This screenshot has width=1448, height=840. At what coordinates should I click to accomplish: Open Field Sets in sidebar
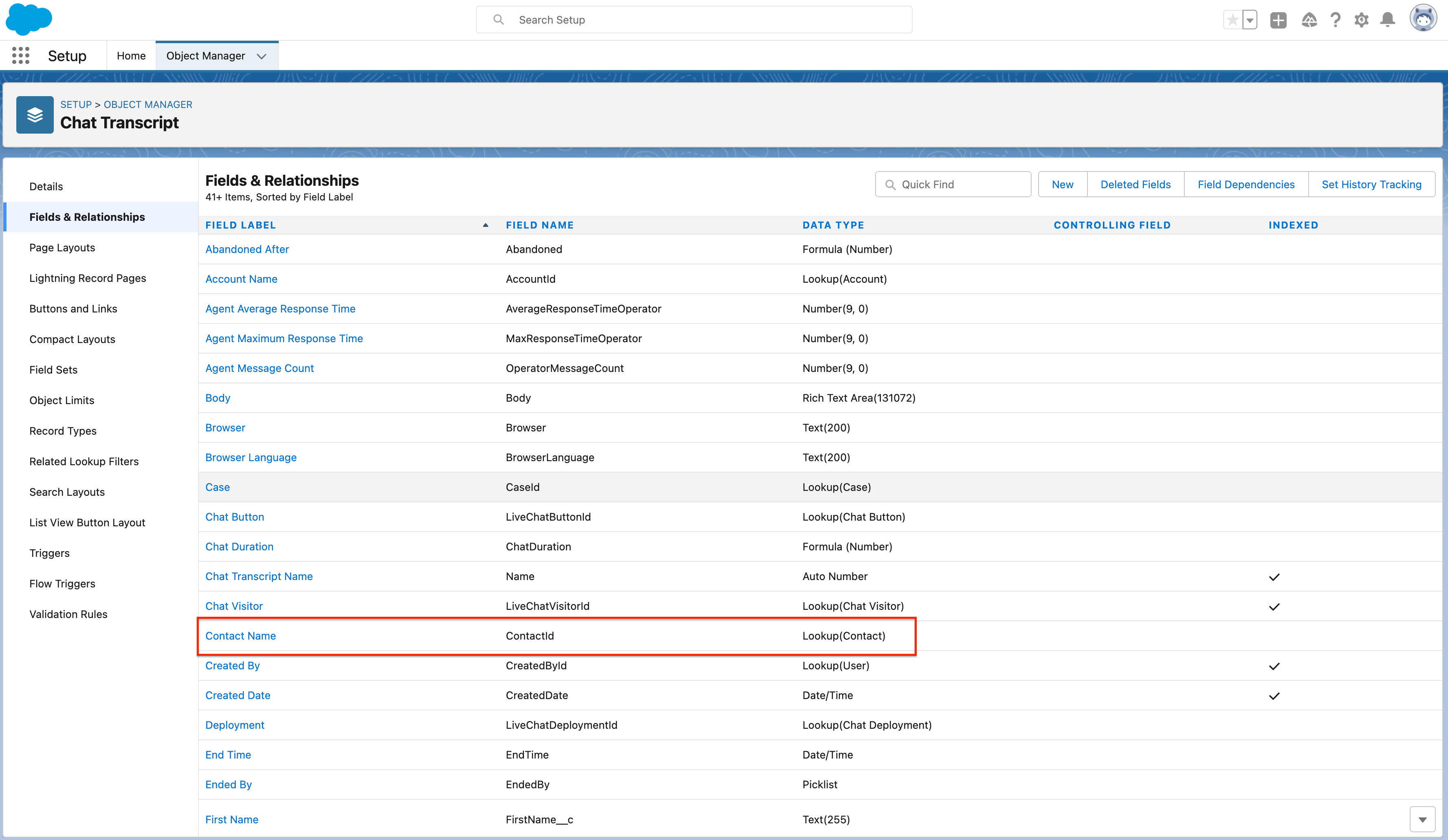tap(53, 369)
